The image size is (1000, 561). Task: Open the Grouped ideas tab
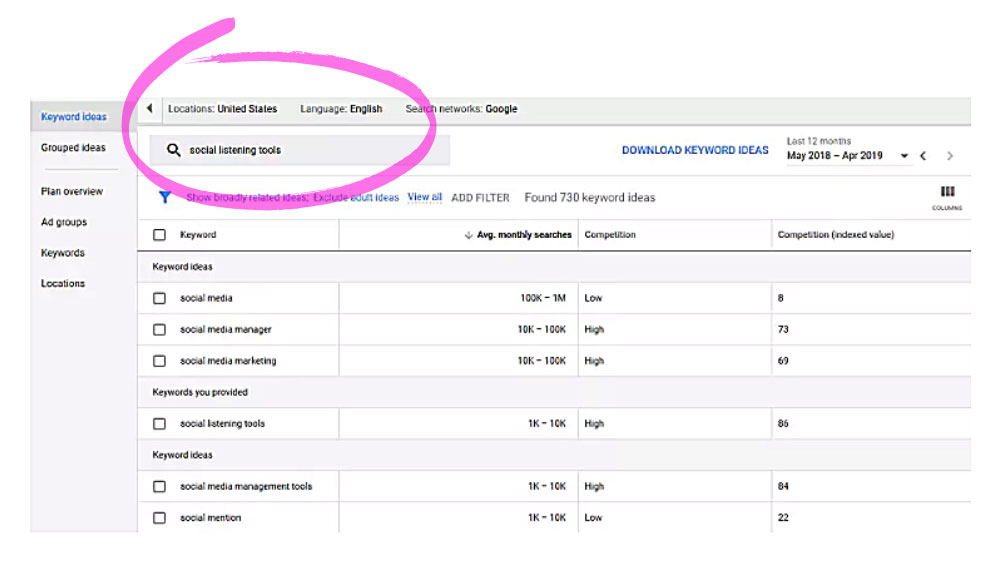tap(73, 148)
